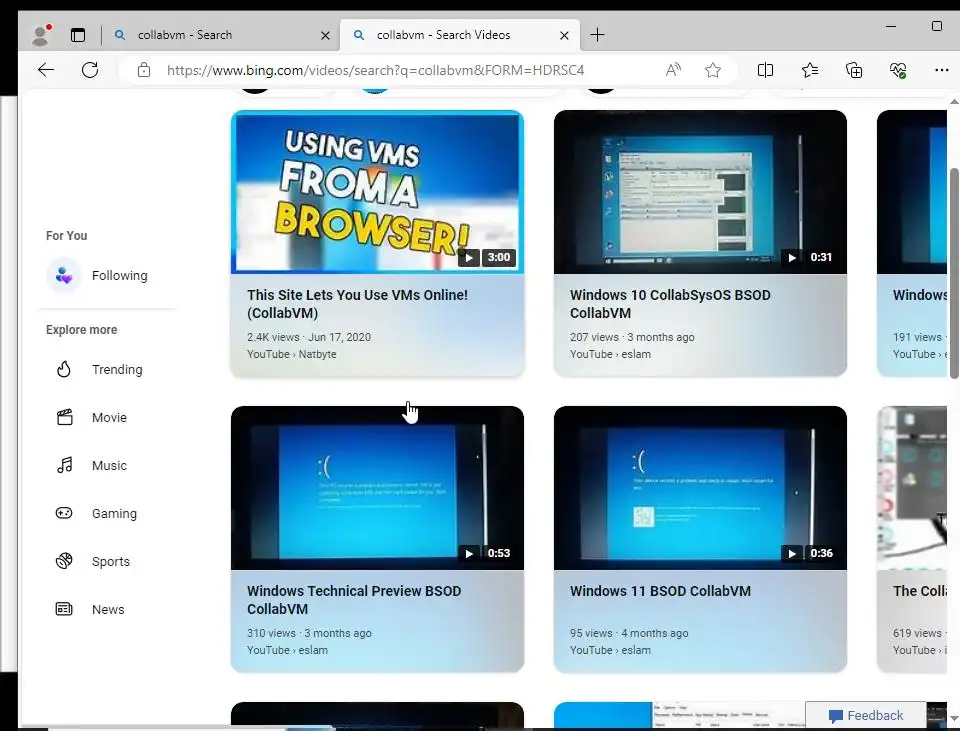Click '207 views · 3 months ago' text

click(x=632, y=337)
